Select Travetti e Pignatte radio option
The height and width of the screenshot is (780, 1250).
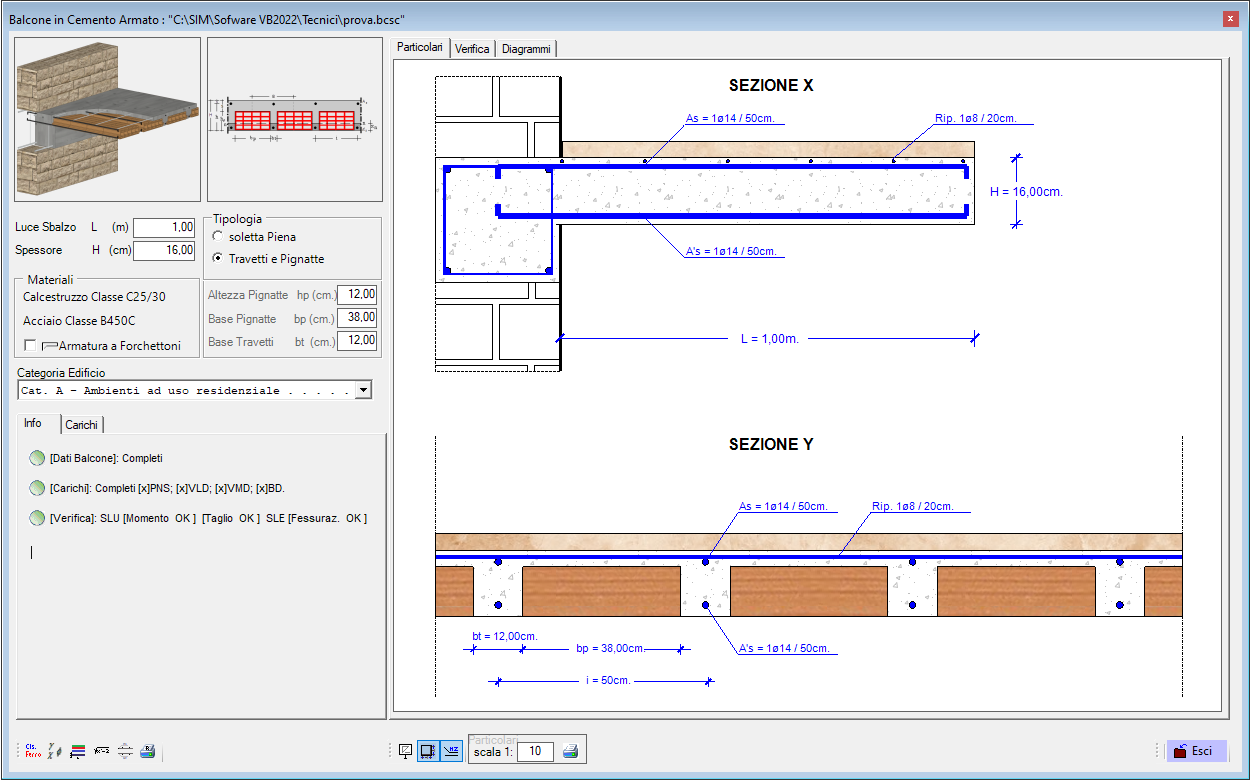(x=268, y=259)
